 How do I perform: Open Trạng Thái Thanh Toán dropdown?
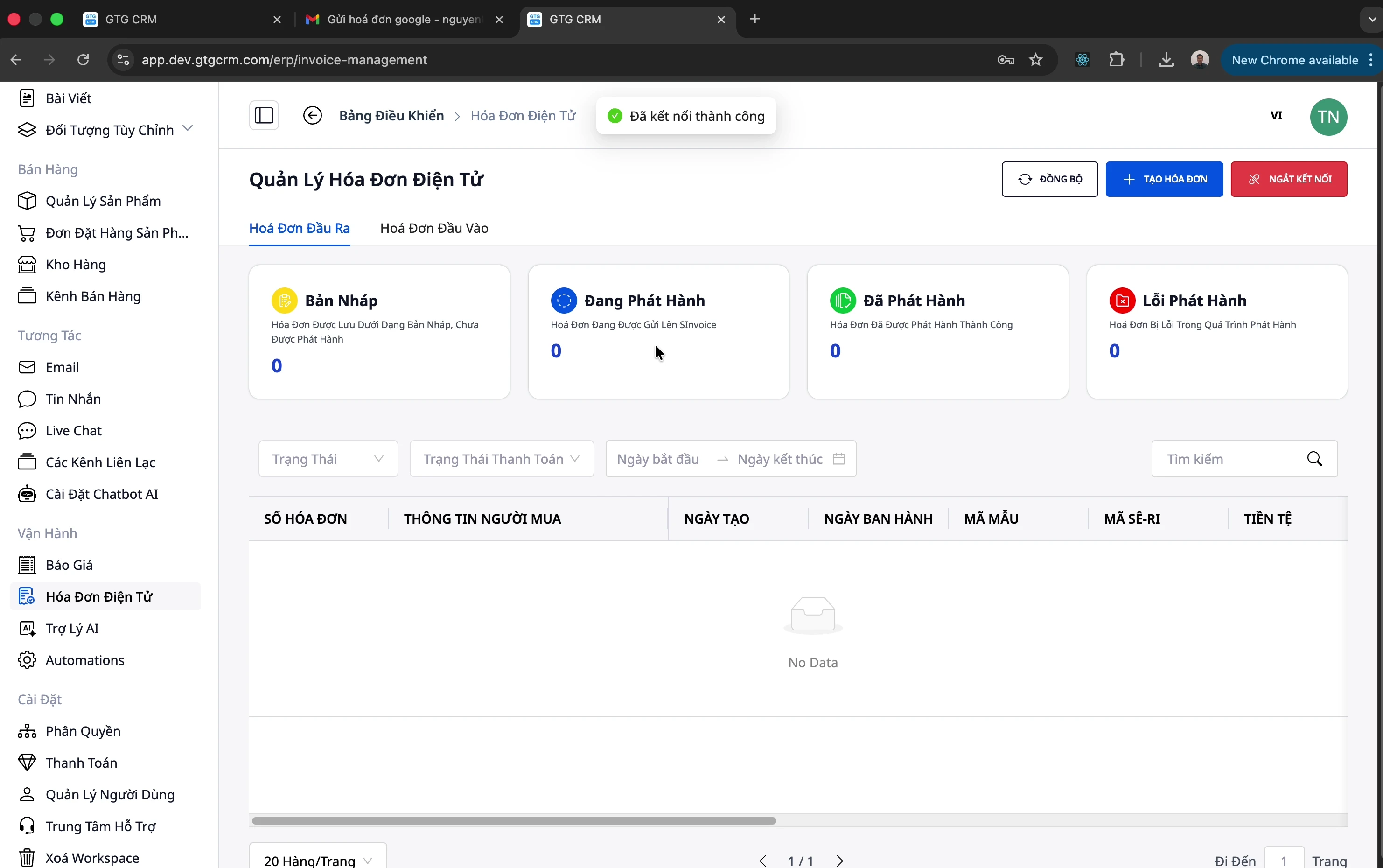coord(501,459)
